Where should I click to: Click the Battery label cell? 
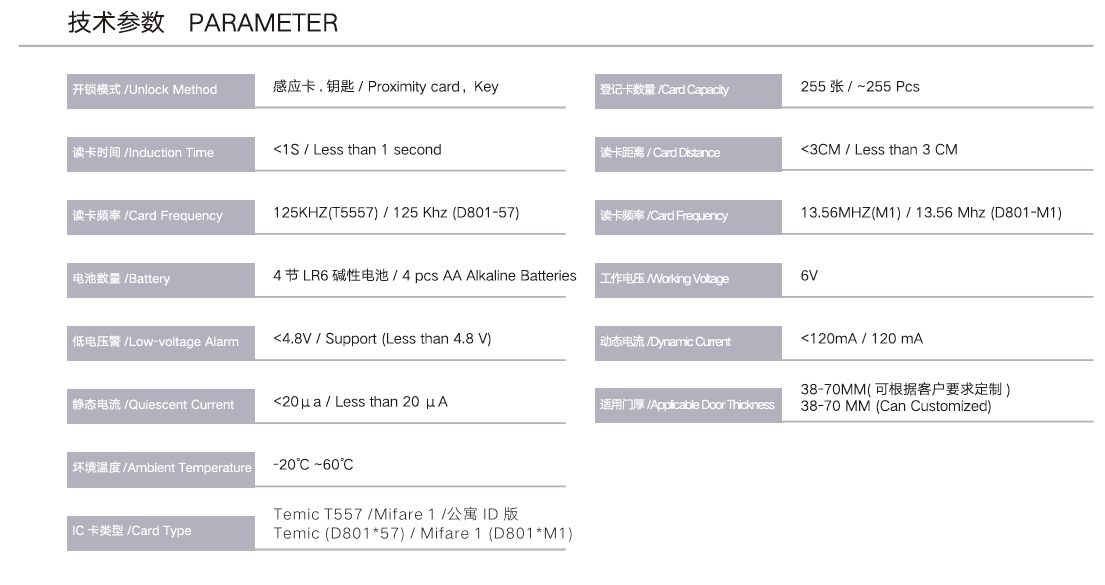[160, 279]
